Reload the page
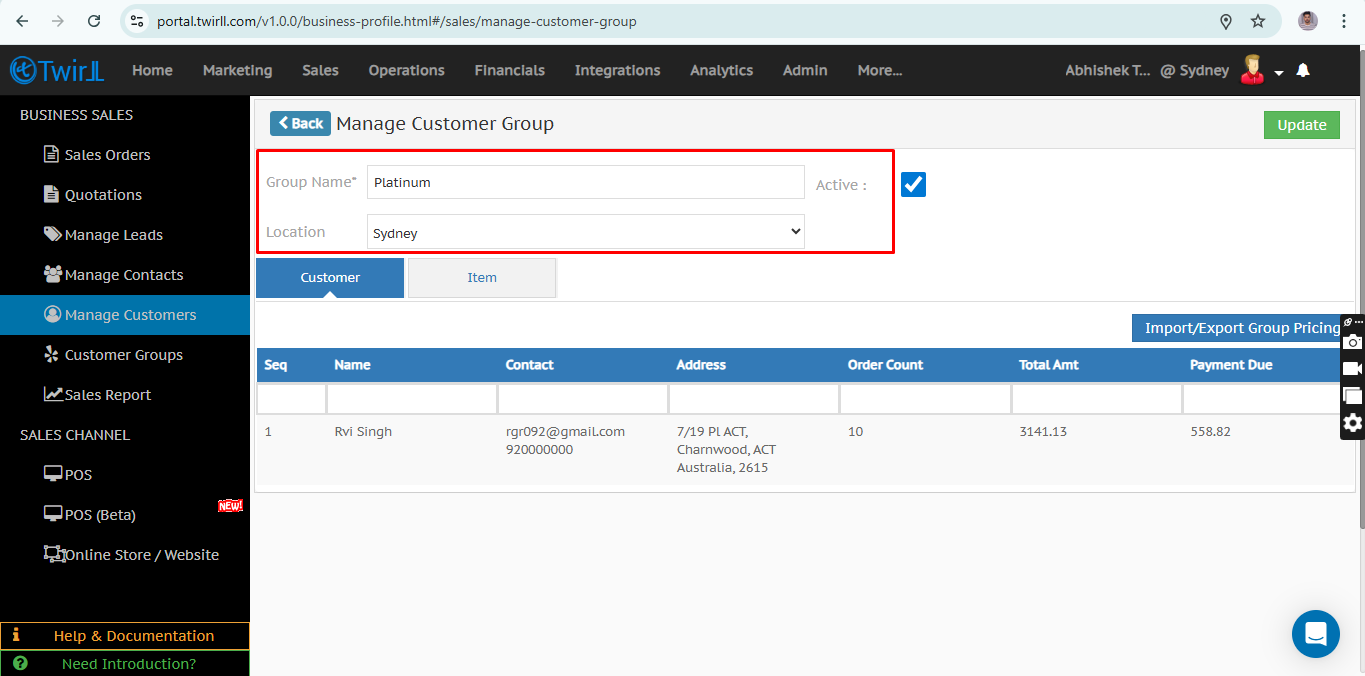The image size is (1365, 676). 94,21
